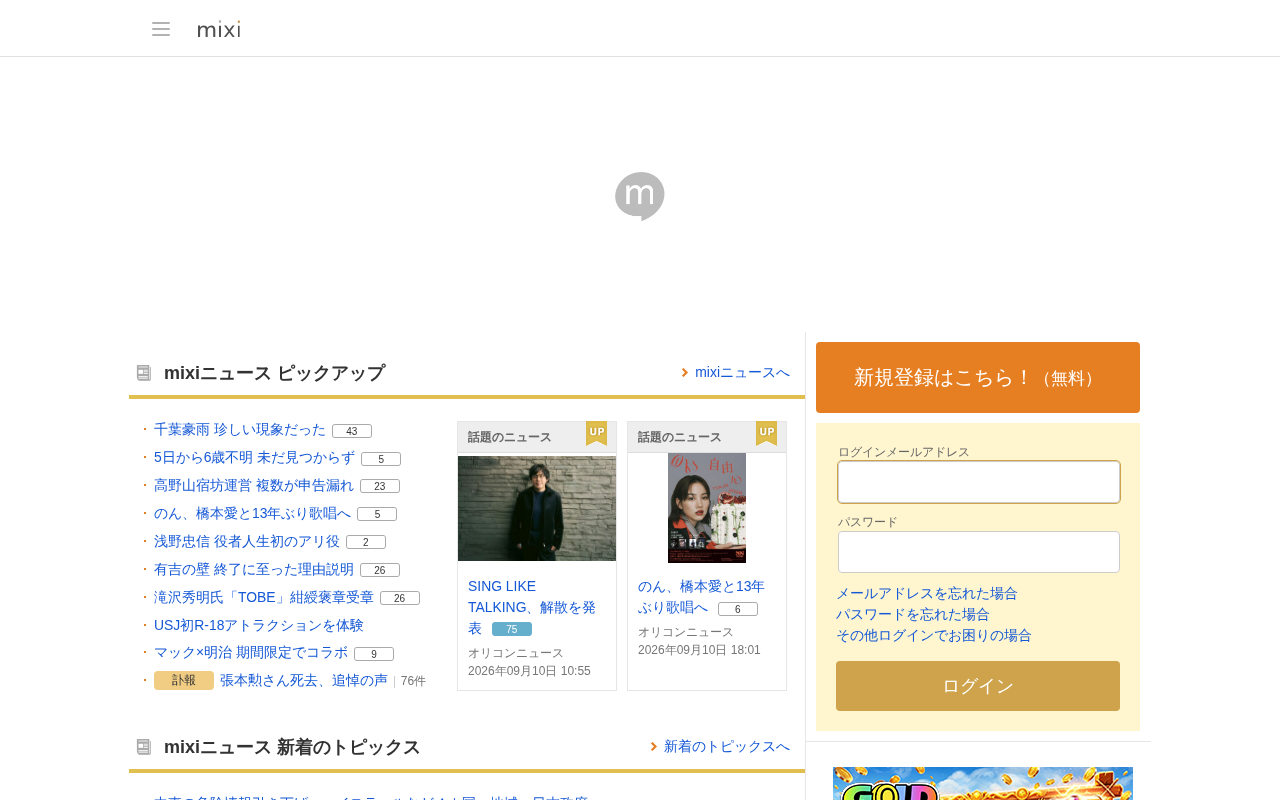Focus the ログインメールアドレス input field
This screenshot has height=800, width=1280.
click(x=979, y=482)
